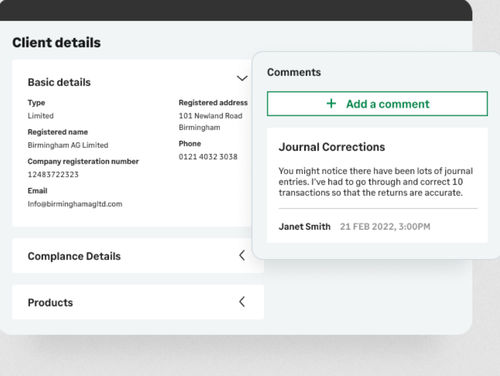Select registered name Birmingham AG Limited

tap(68, 145)
